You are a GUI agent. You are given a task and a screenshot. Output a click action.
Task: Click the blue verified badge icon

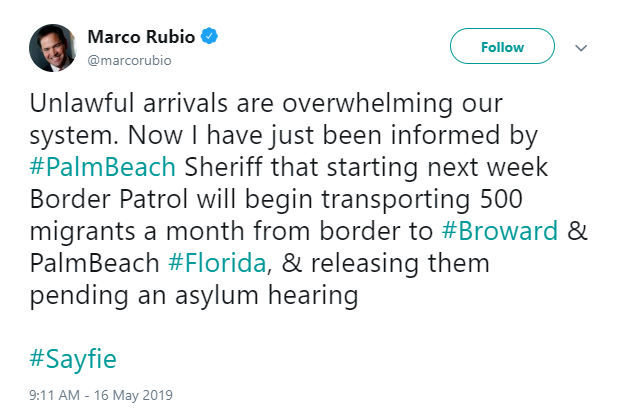coord(210,39)
